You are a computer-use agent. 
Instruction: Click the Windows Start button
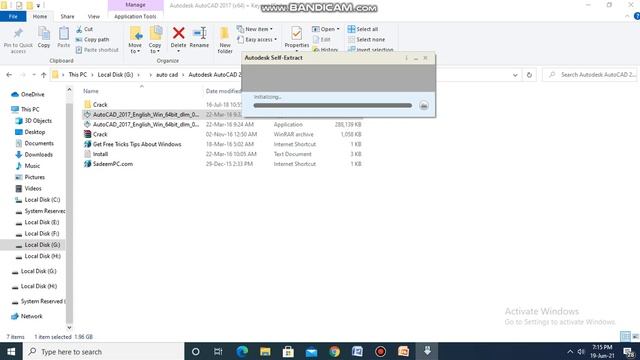point(11,351)
